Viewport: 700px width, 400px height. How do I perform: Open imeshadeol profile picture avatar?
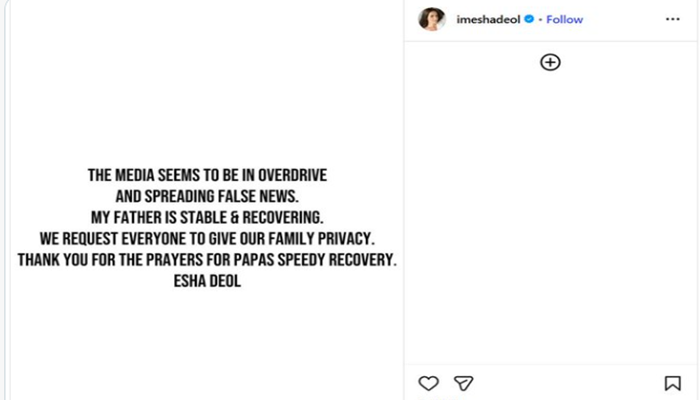(x=432, y=19)
